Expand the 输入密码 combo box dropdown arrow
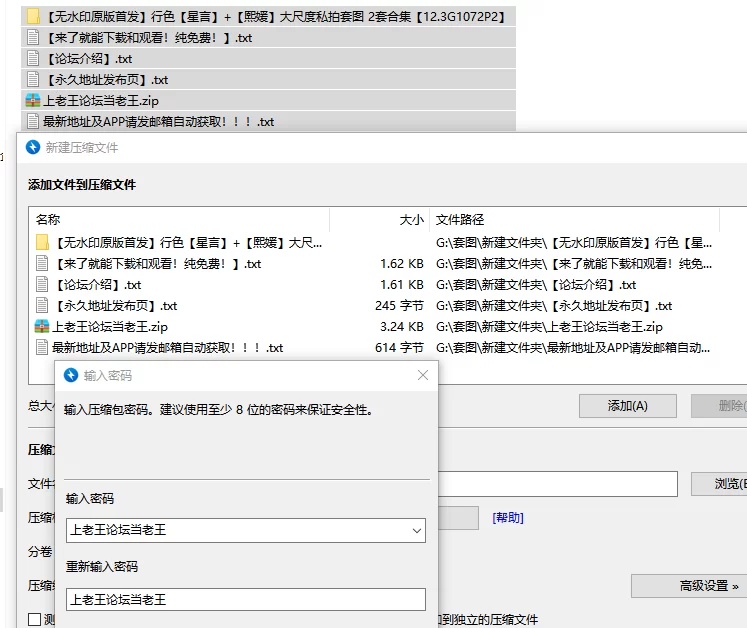 coord(416,531)
